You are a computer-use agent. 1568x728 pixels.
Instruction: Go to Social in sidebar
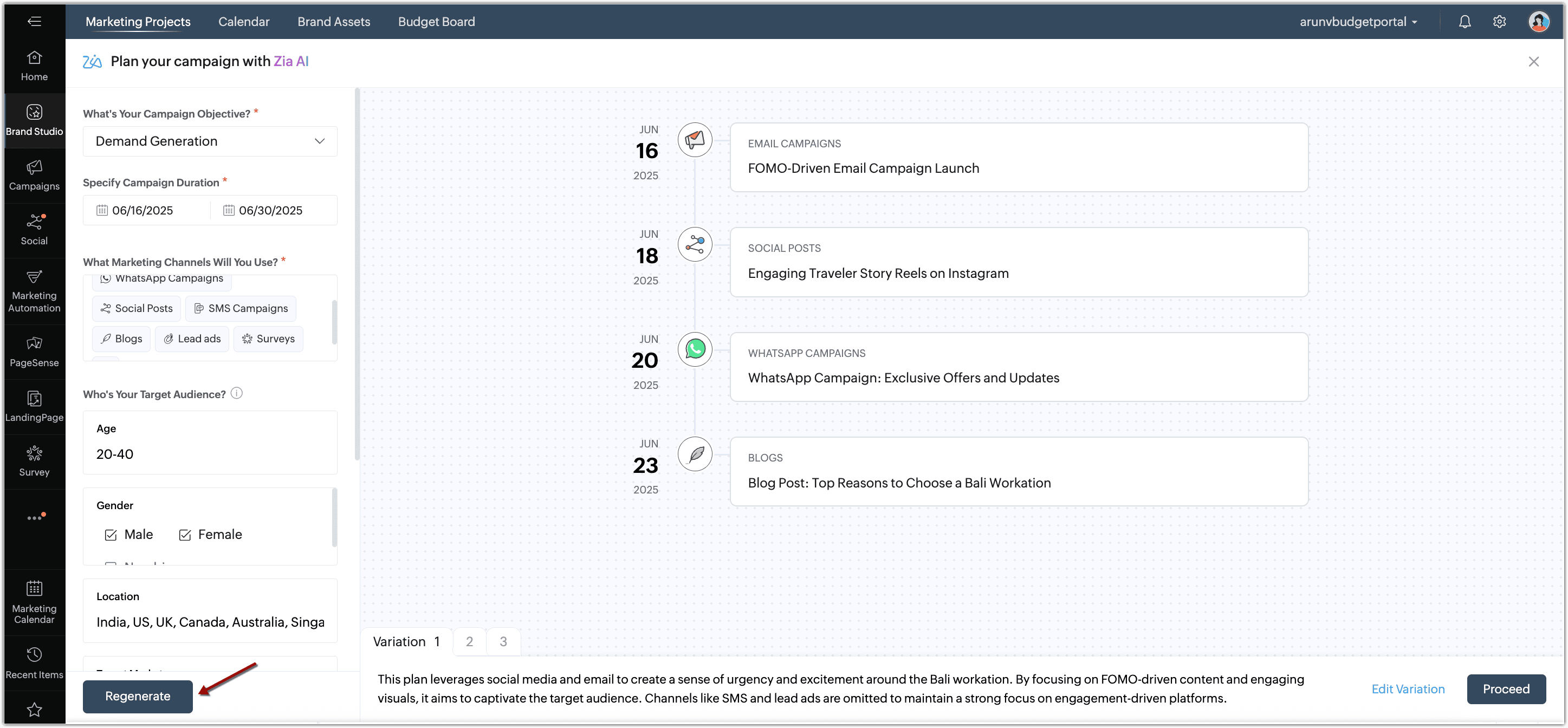tap(34, 230)
